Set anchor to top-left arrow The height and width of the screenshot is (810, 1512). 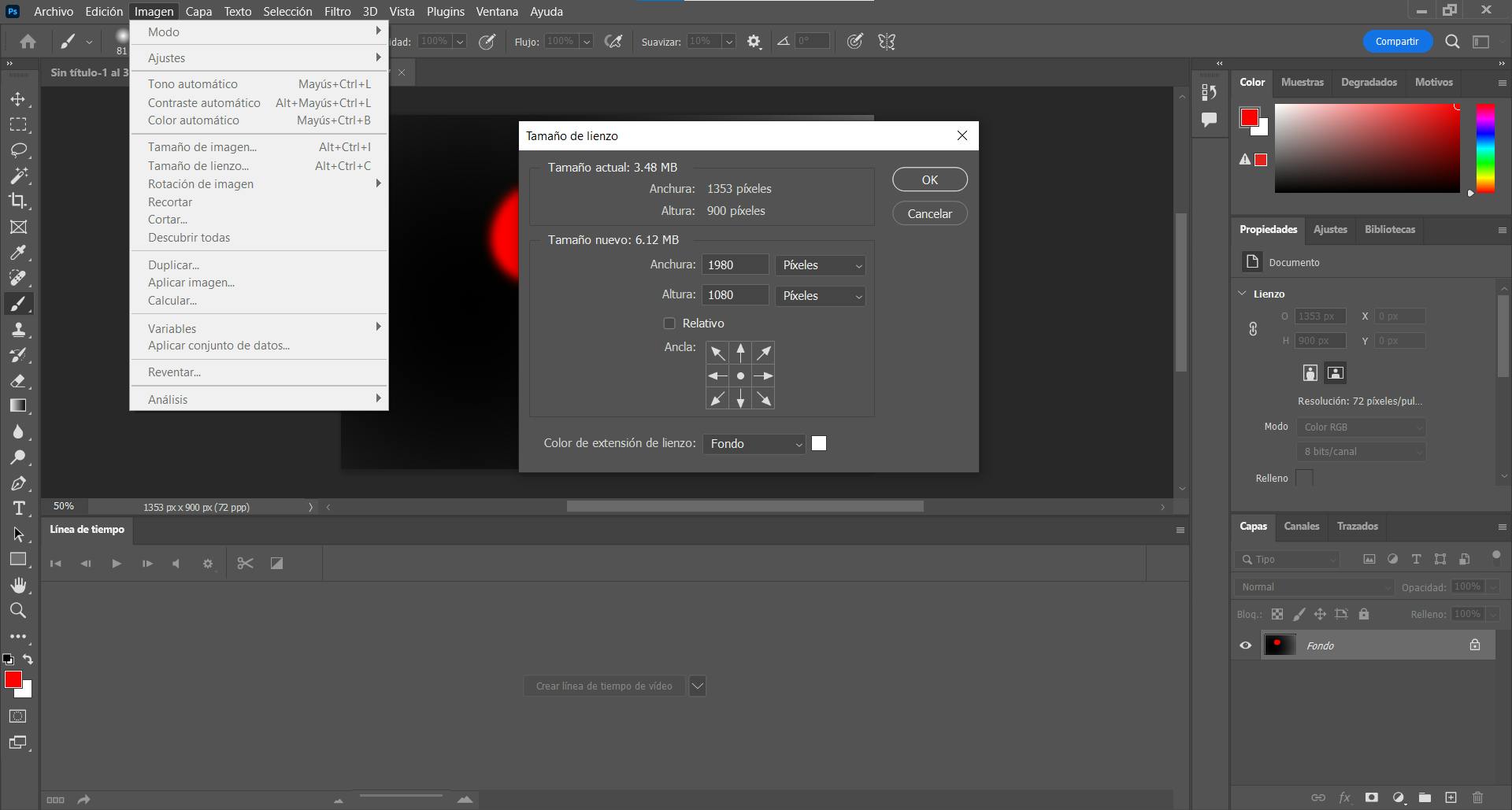(717, 353)
